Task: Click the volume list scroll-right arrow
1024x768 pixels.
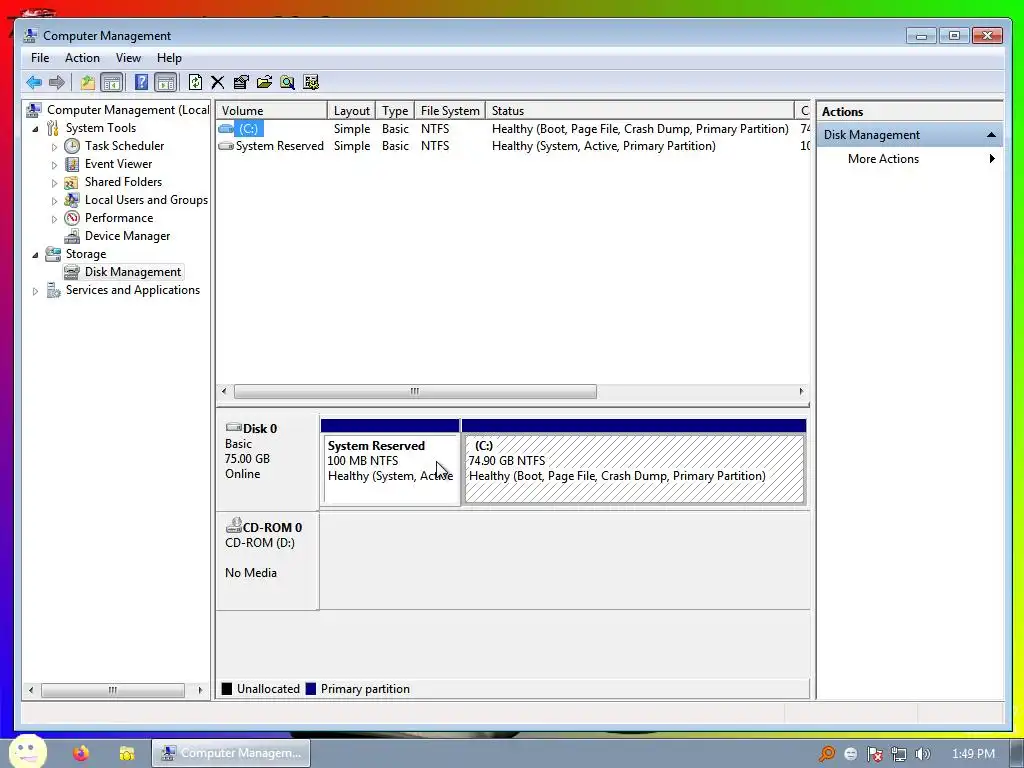Action: coord(801,391)
